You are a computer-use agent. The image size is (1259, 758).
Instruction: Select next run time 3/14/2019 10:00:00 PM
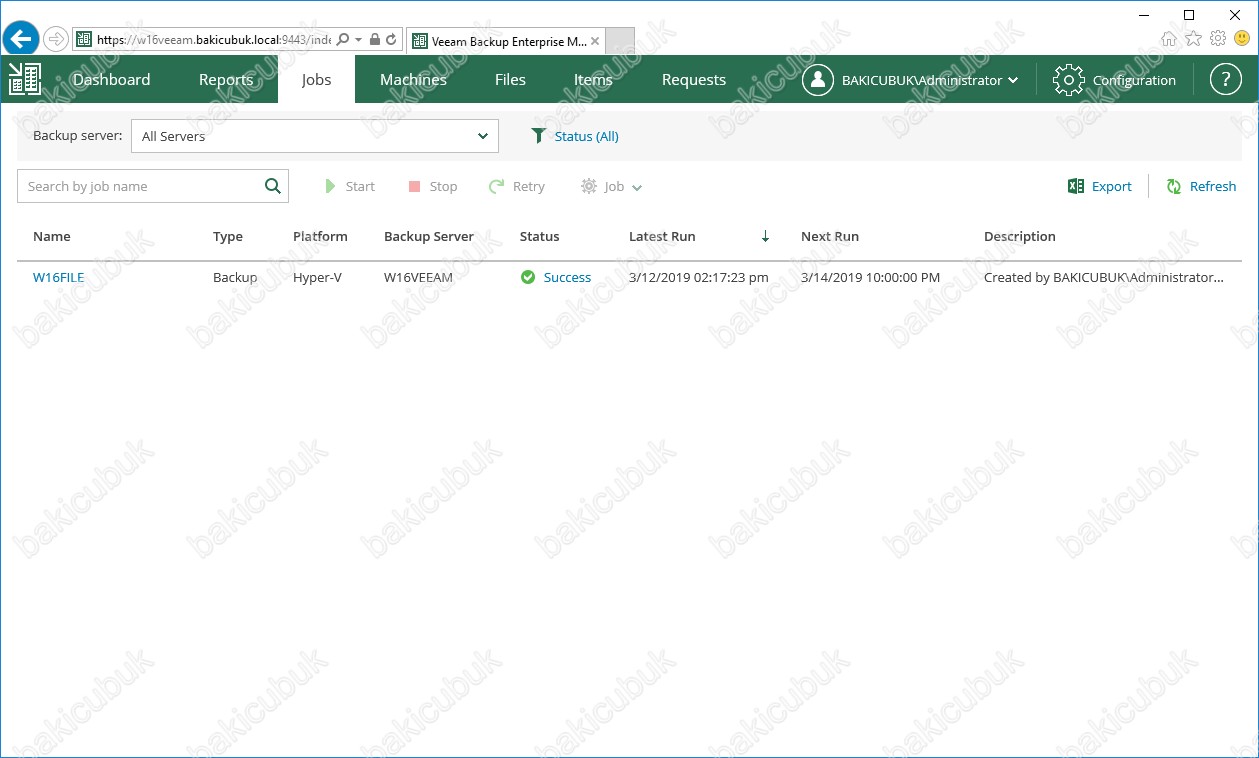(x=871, y=278)
